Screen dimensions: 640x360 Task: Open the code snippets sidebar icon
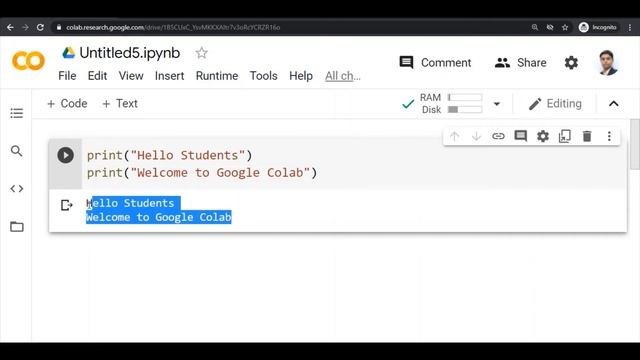pyautogui.click(x=17, y=189)
